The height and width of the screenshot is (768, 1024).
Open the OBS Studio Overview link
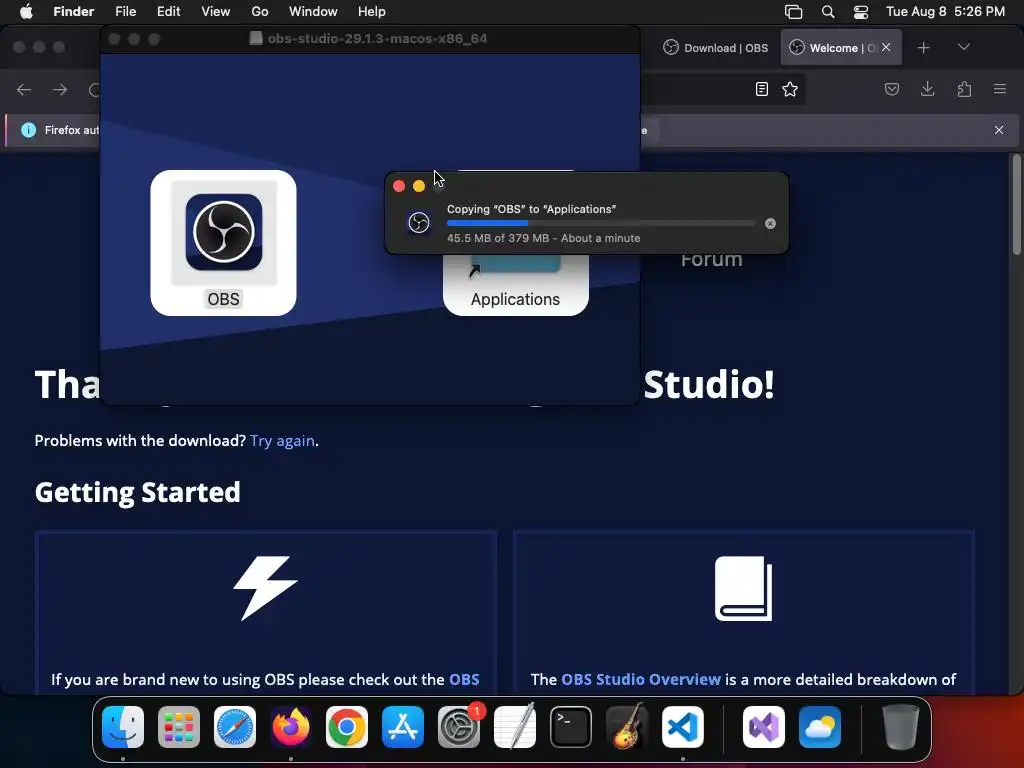tap(641, 679)
